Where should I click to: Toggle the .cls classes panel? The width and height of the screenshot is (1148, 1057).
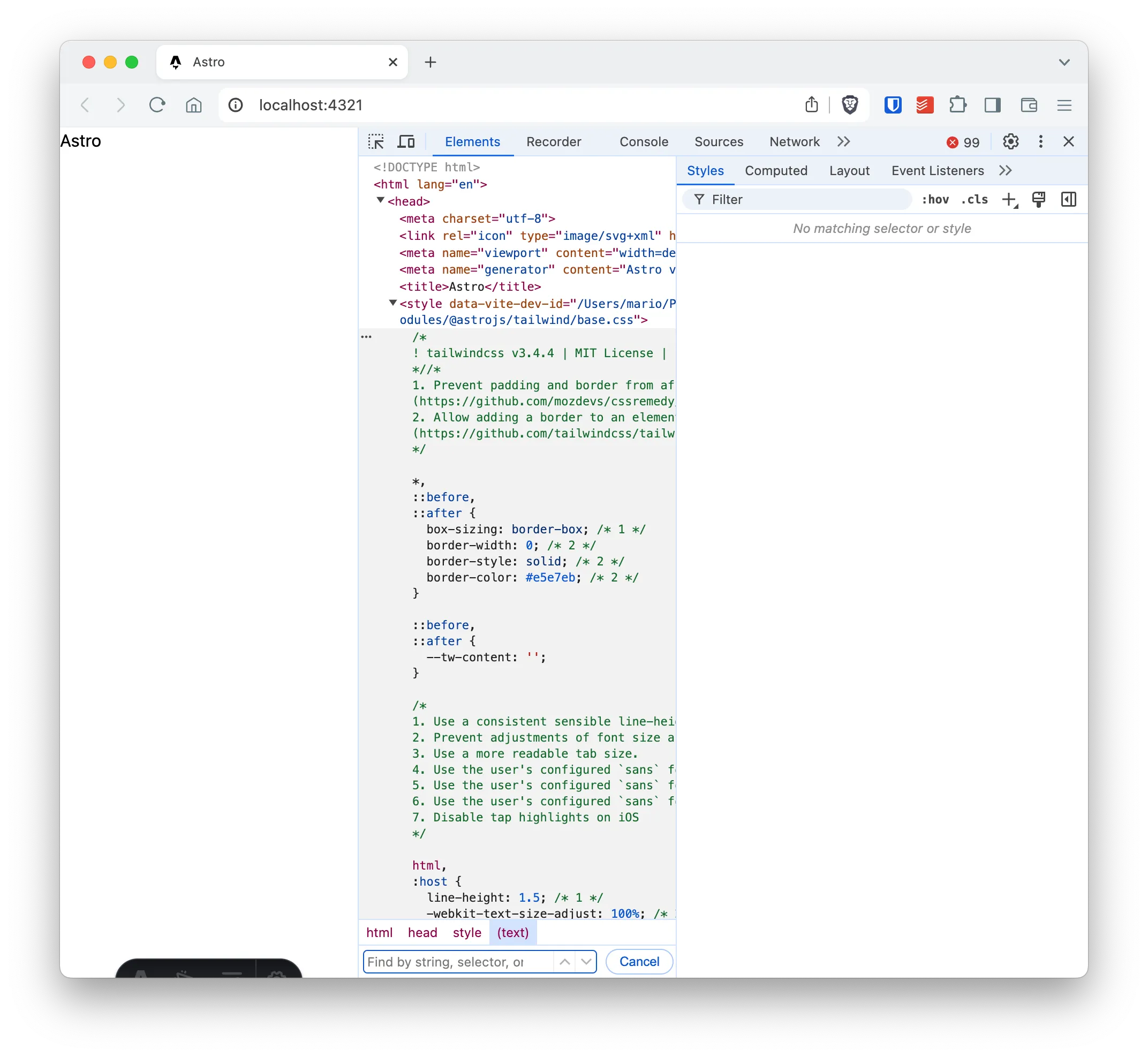(x=975, y=200)
